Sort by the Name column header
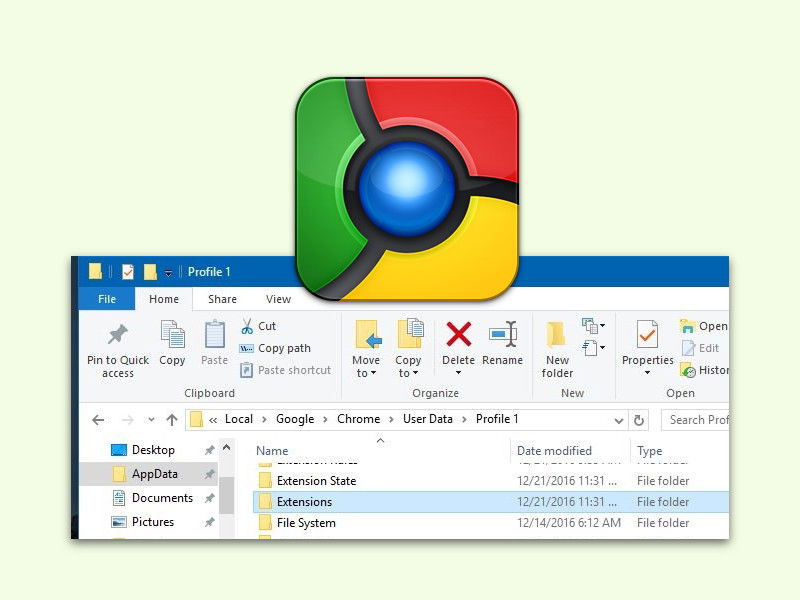The width and height of the screenshot is (800, 600). click(272, 451)
